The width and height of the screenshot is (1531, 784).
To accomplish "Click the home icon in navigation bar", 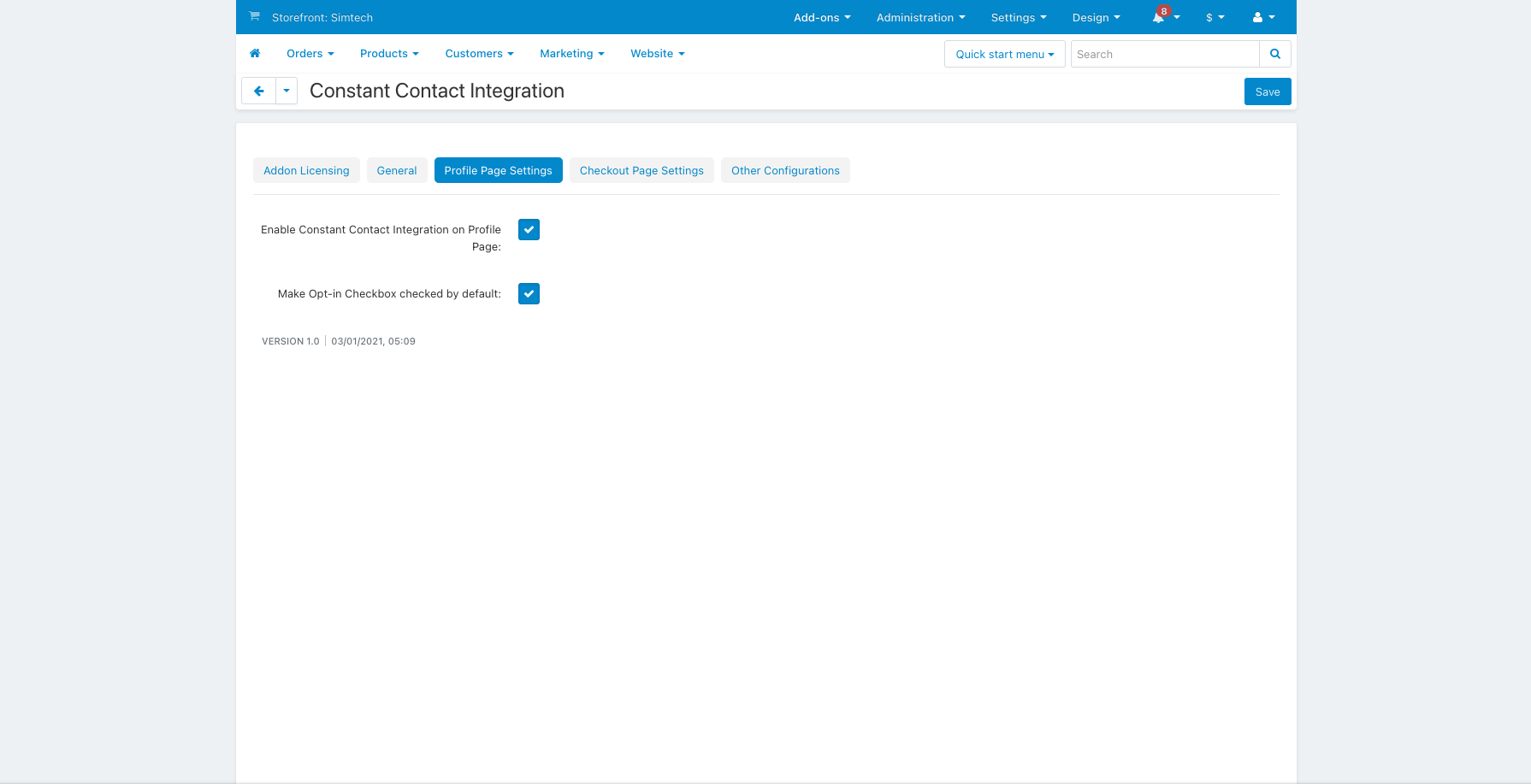I will point(255,54).
